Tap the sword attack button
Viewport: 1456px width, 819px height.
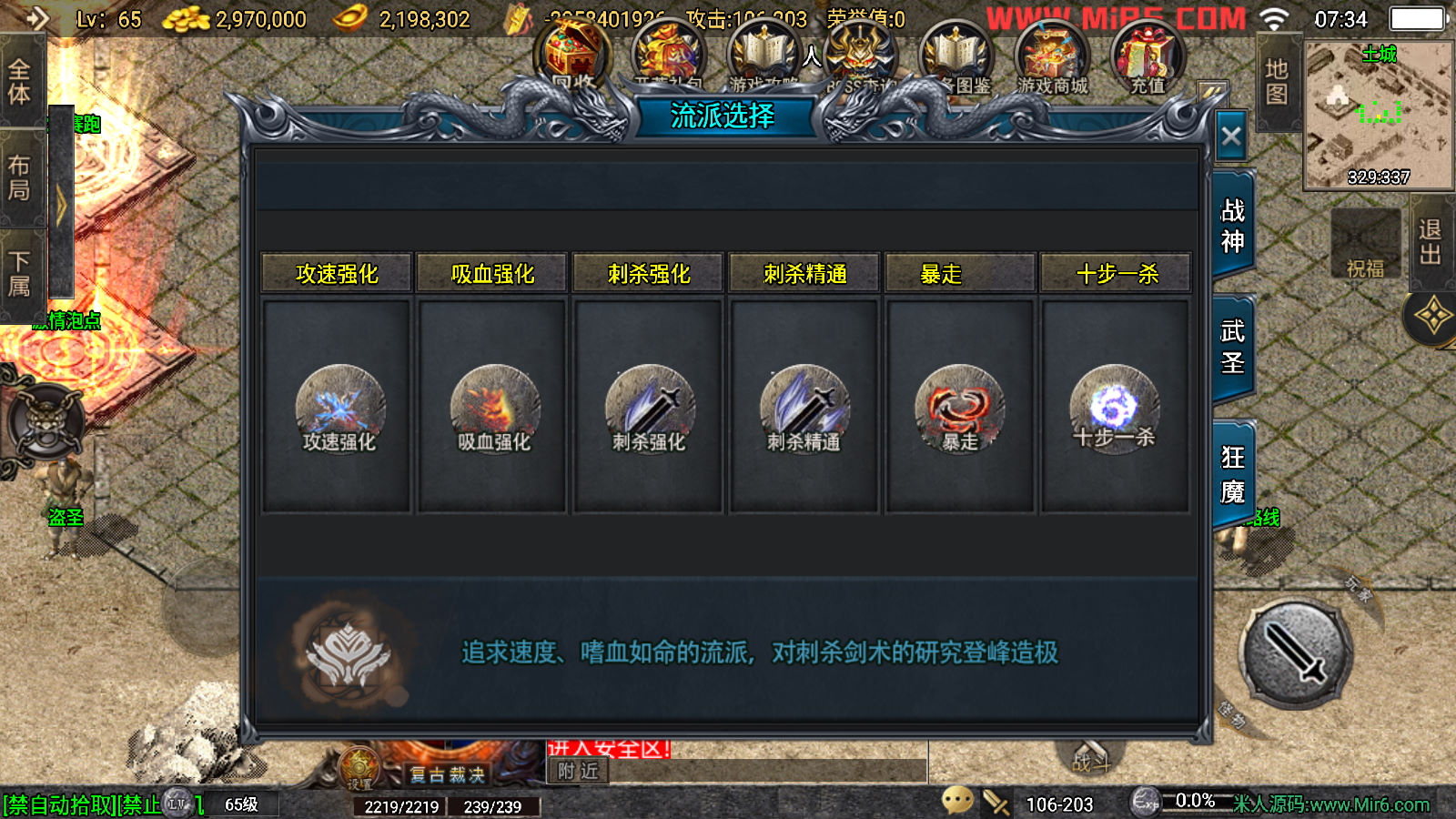1296,653
